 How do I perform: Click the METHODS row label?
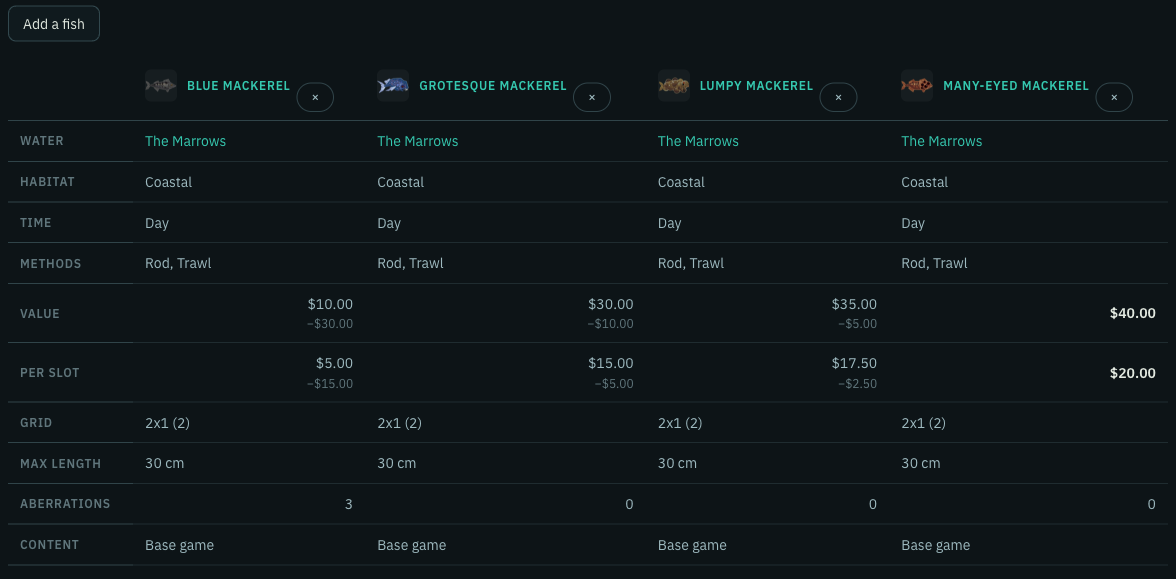click(51, 263)
